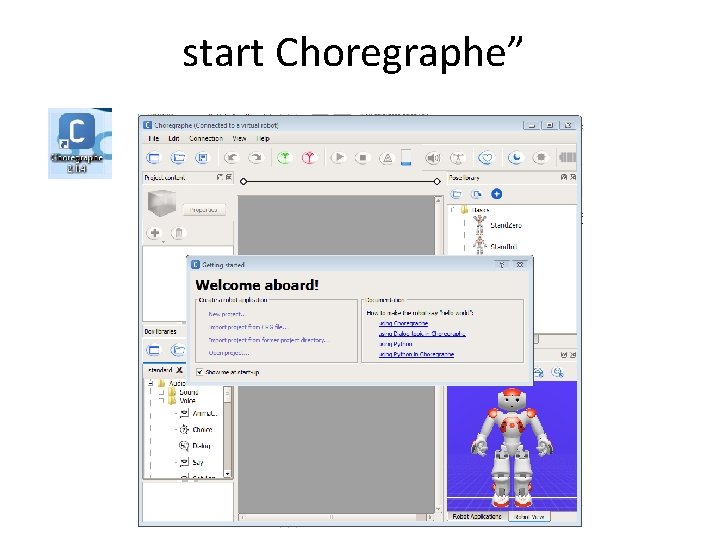Click the Rest moon icon
The image size is (720, 540).
pos(516,158)
